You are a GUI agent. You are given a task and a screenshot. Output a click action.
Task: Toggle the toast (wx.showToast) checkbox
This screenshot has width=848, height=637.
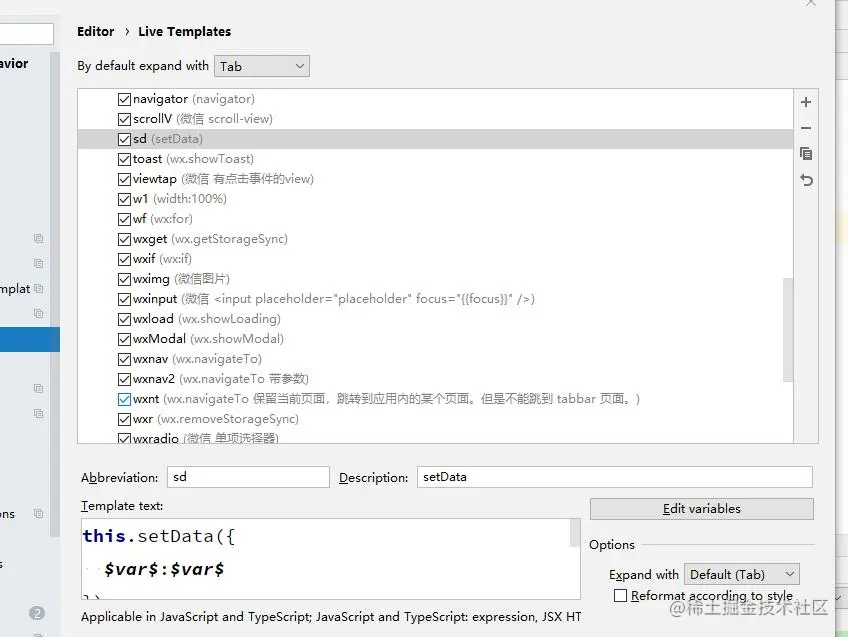tap(124, 159)
